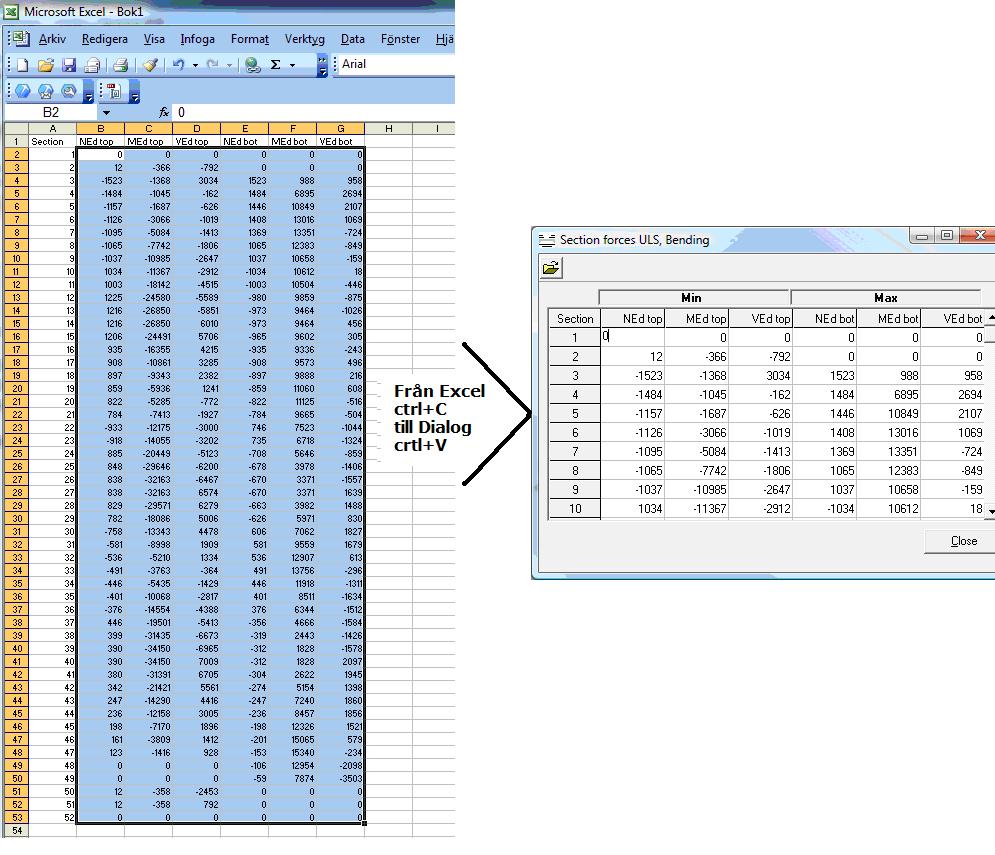Image resolution: width=995 pixels, height=855 pixels.
Task: Click the print preview icon
Action: coord(92,65)
